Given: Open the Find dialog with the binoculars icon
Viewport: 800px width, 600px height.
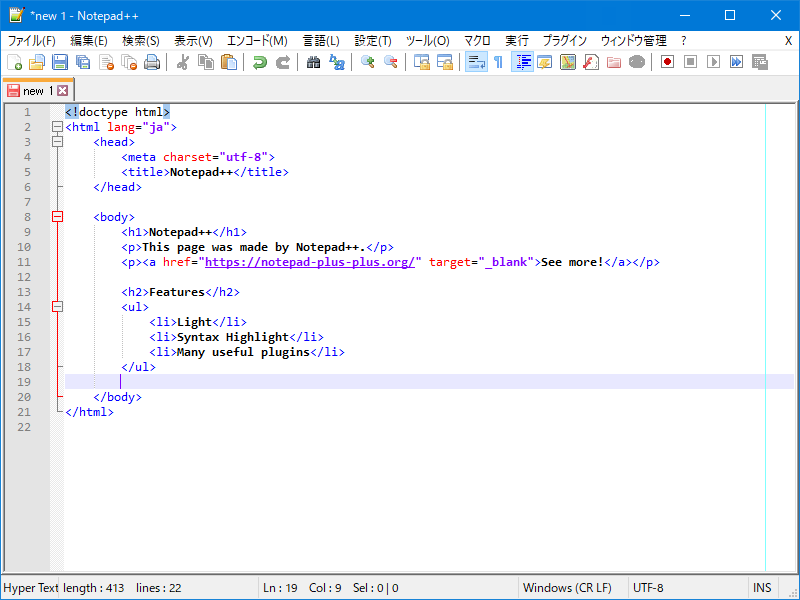Looking at the screenshot, I should [312, 61].
